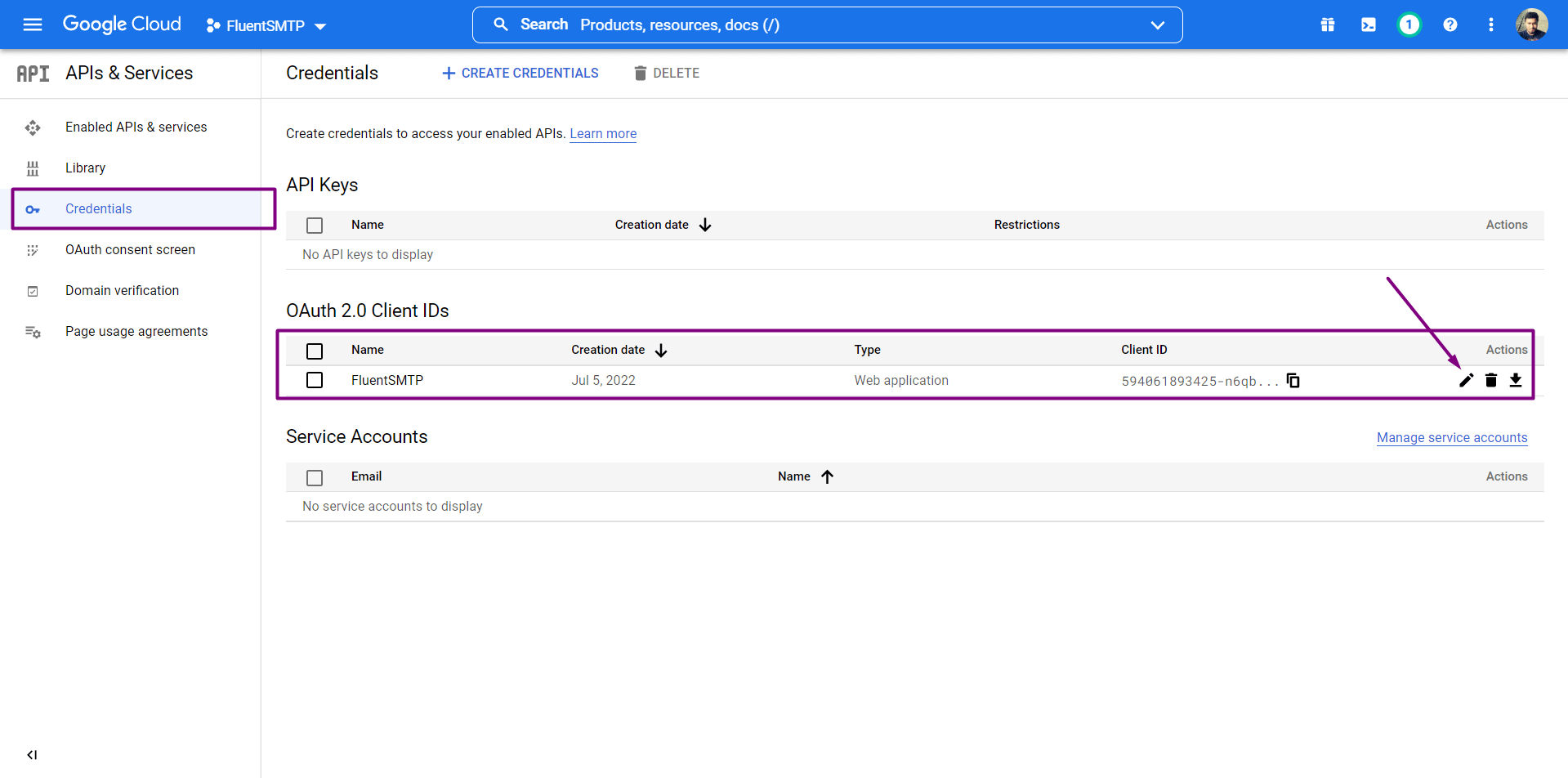Check the FluentSMTP row checkbox
This screenshot has width=1568, height=778.
click(x=315, y=380)
